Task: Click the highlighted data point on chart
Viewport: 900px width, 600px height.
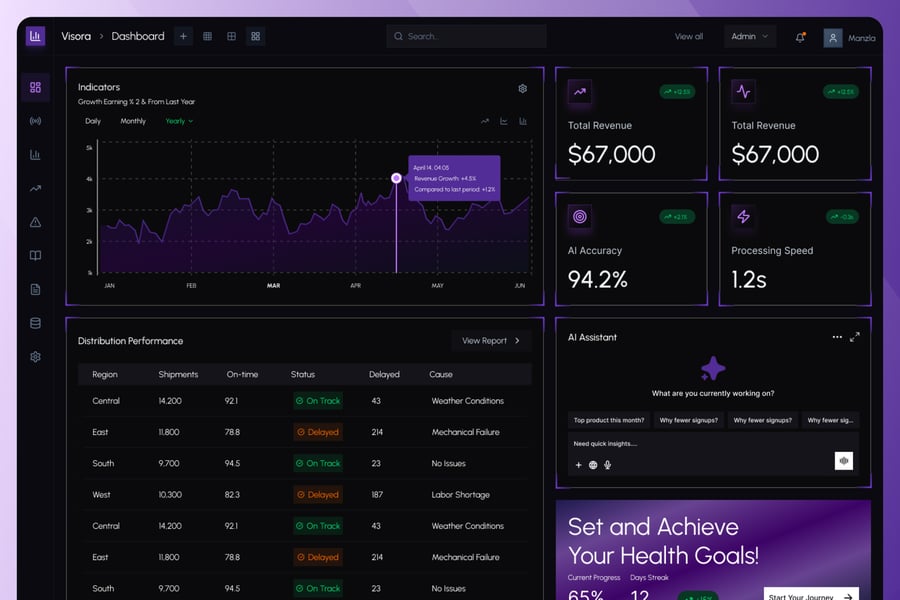Action: click(x=396, y=178)
